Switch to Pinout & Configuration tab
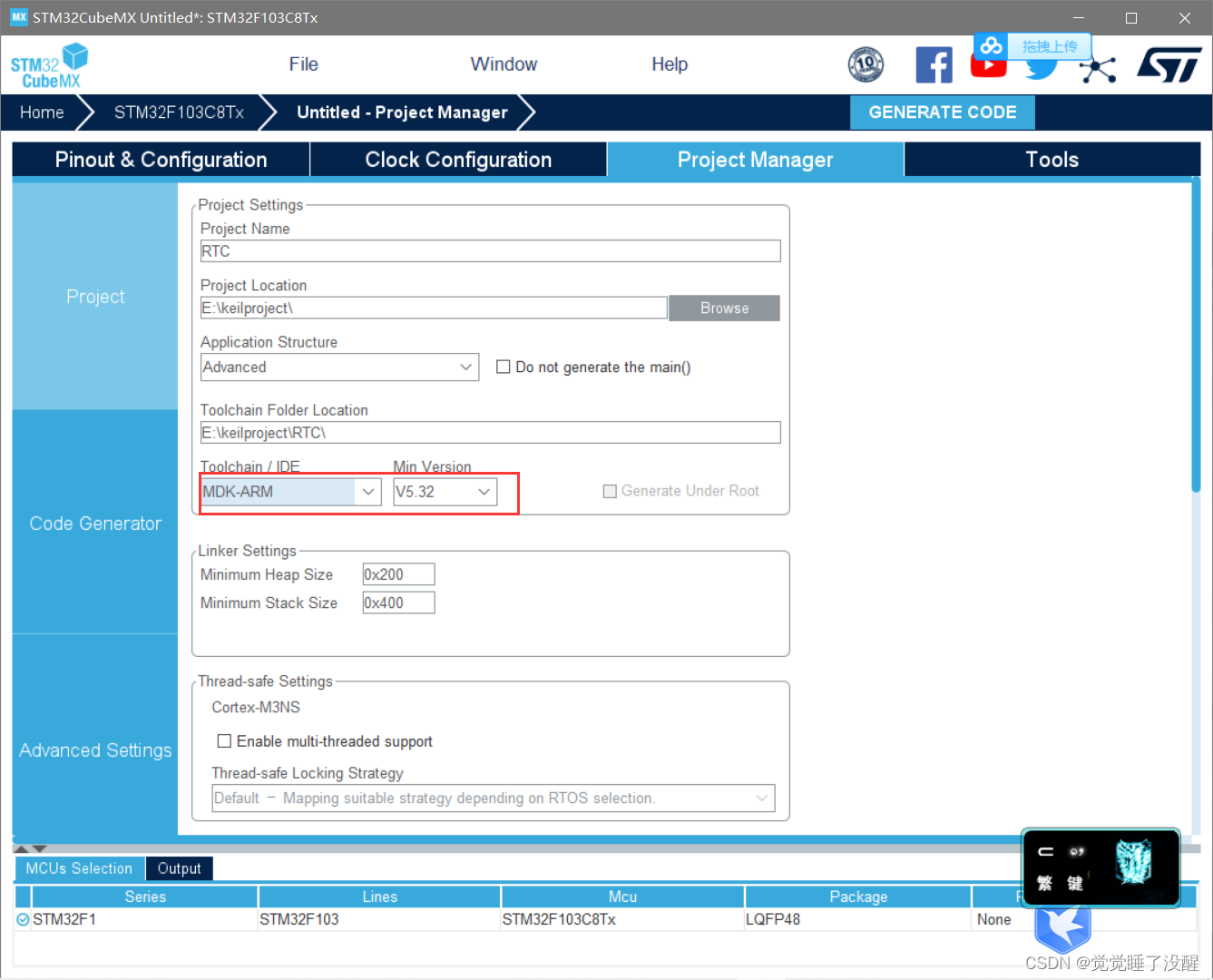This screenshot has width=1213, height=980. [161, 160]
